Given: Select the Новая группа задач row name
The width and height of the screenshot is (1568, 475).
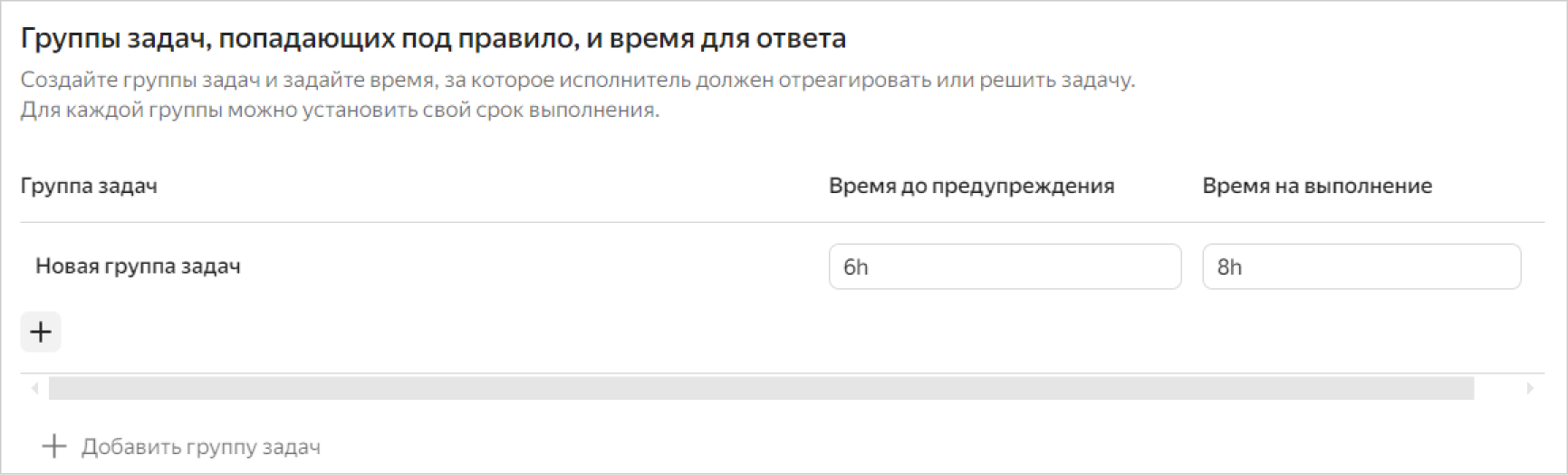Looking at the screenshot, I should pyautogui.click(x=138, y=267).
